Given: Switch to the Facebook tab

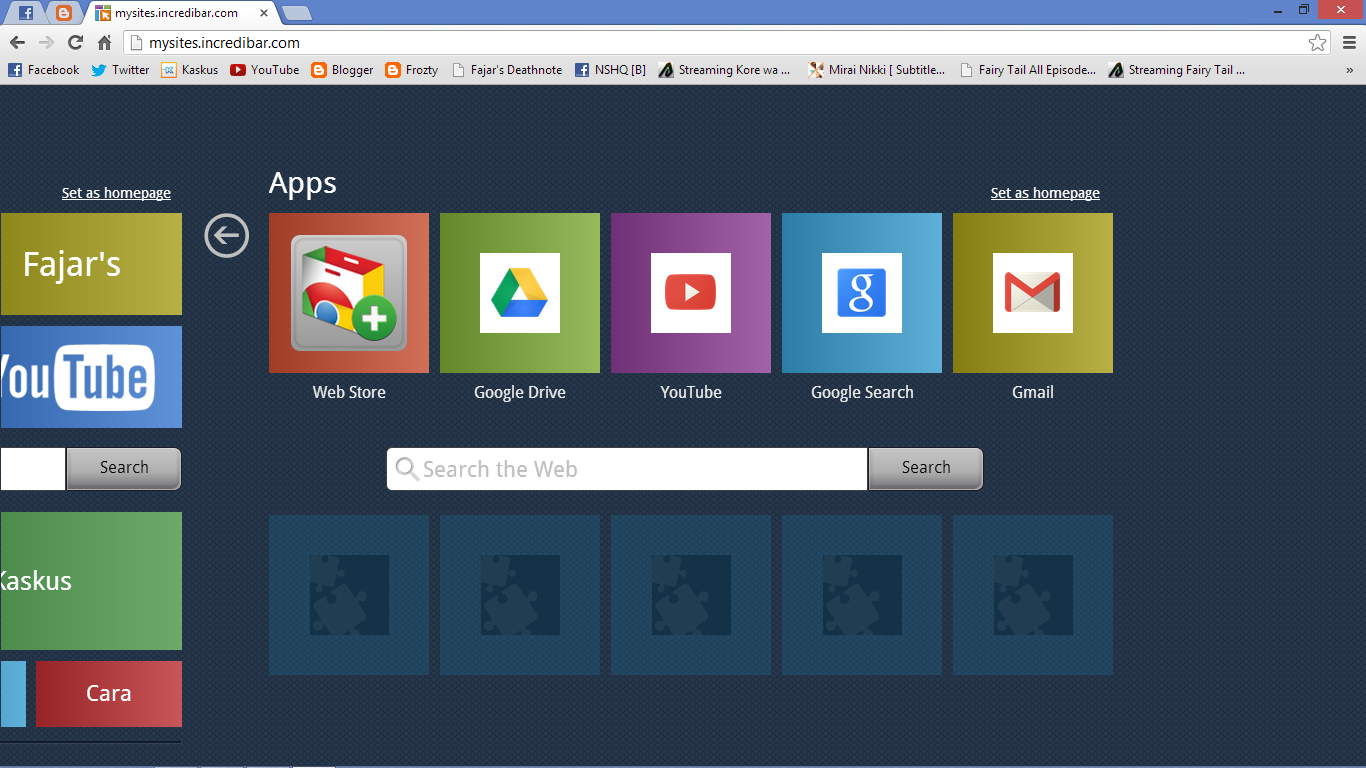Looking at the screenshot, I should [x=25, y=13].
